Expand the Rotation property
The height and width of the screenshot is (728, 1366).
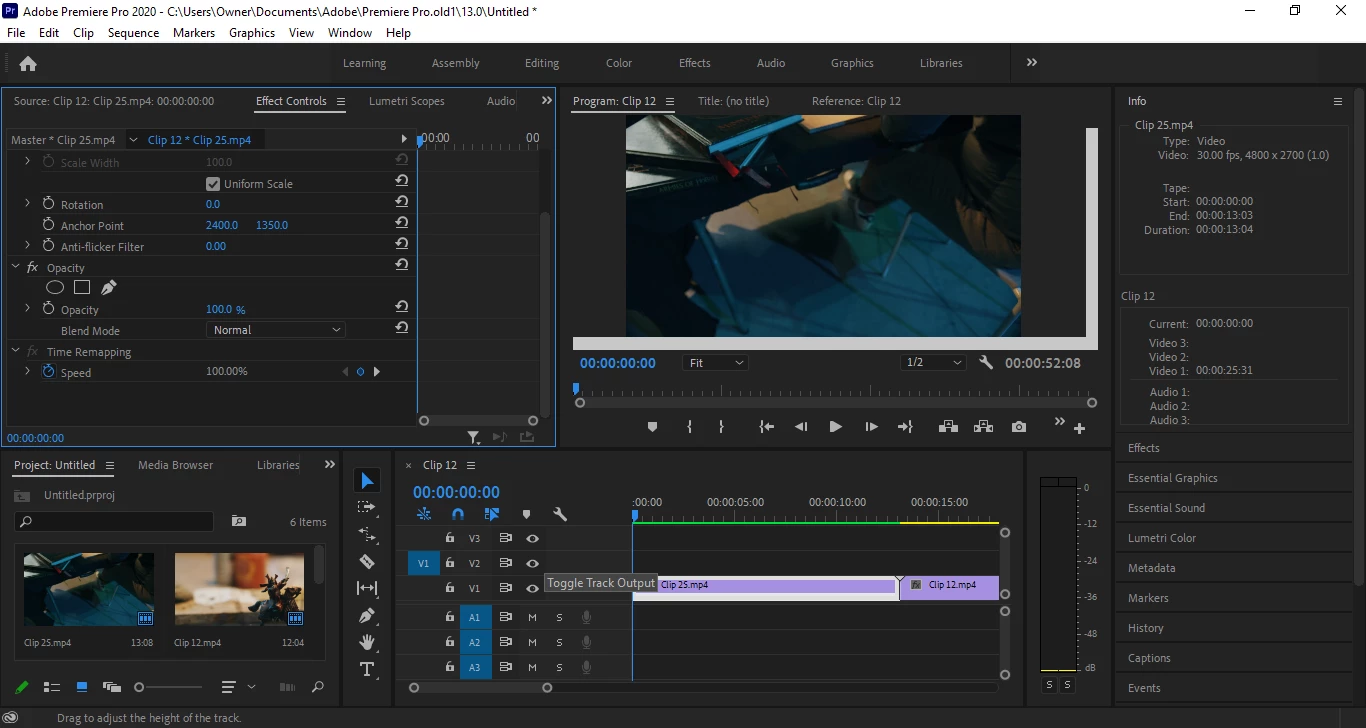(x=27, y=204)
